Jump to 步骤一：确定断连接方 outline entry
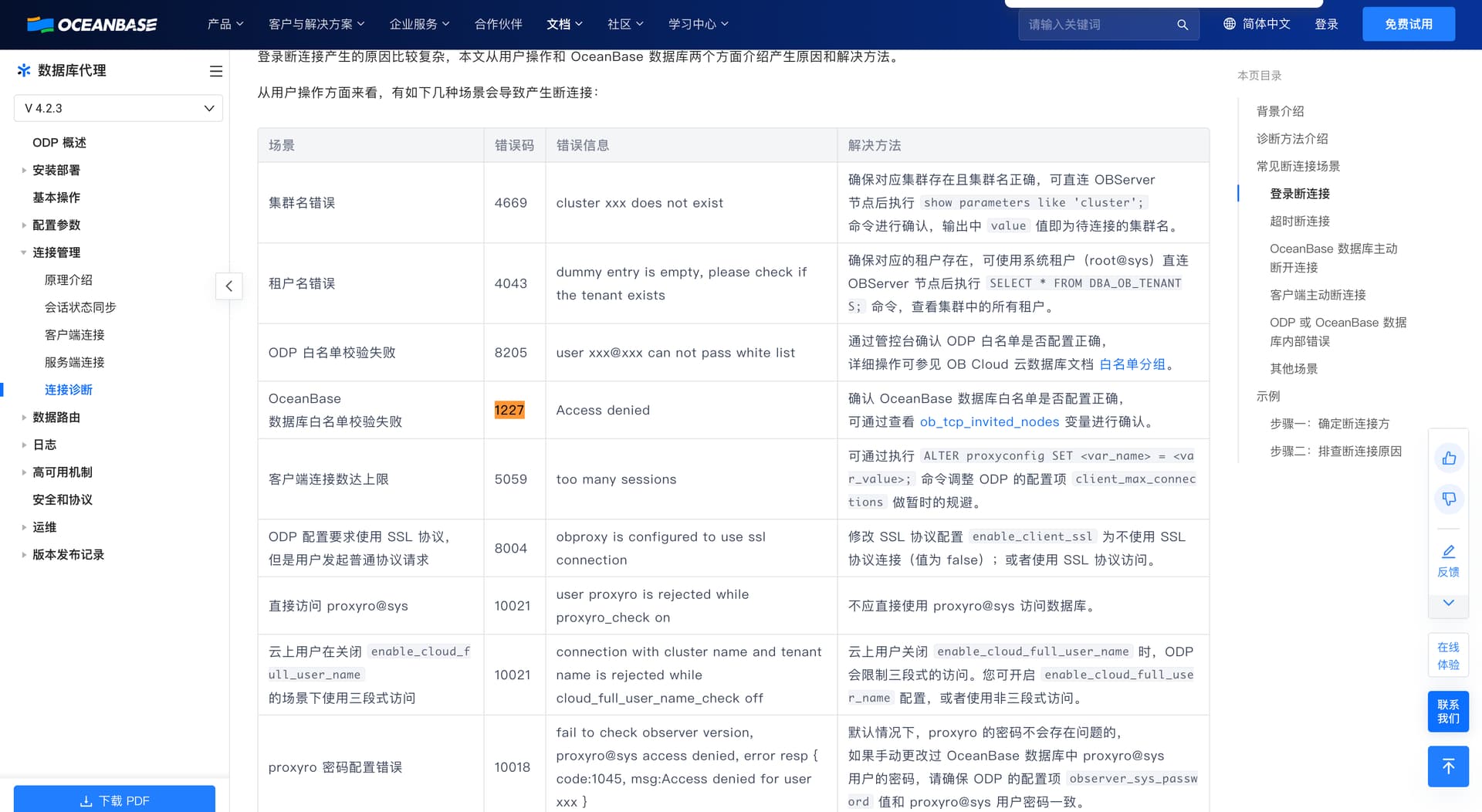This screenshot has width=1482, height=812. (x=1329, y=424)
